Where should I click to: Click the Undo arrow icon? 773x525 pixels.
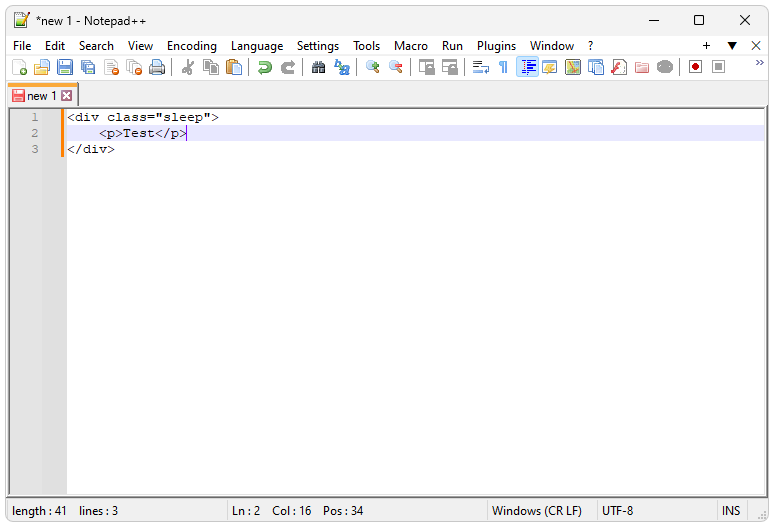tap(264, 67)
